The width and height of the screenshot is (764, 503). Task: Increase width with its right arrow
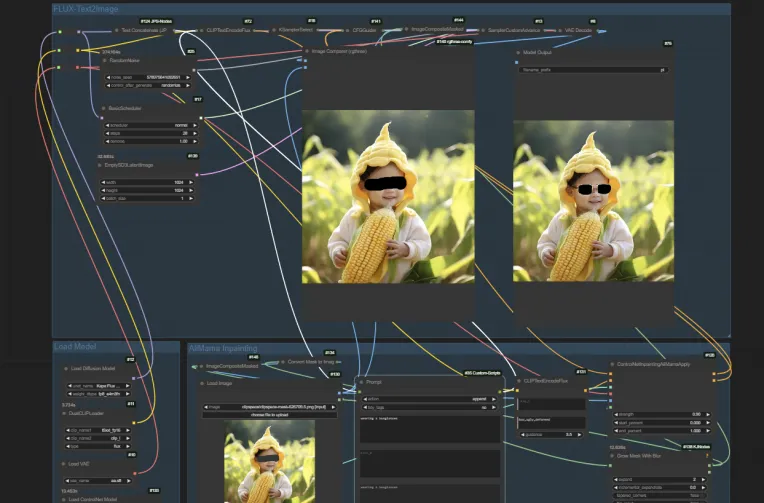click(x=191, y=182)
